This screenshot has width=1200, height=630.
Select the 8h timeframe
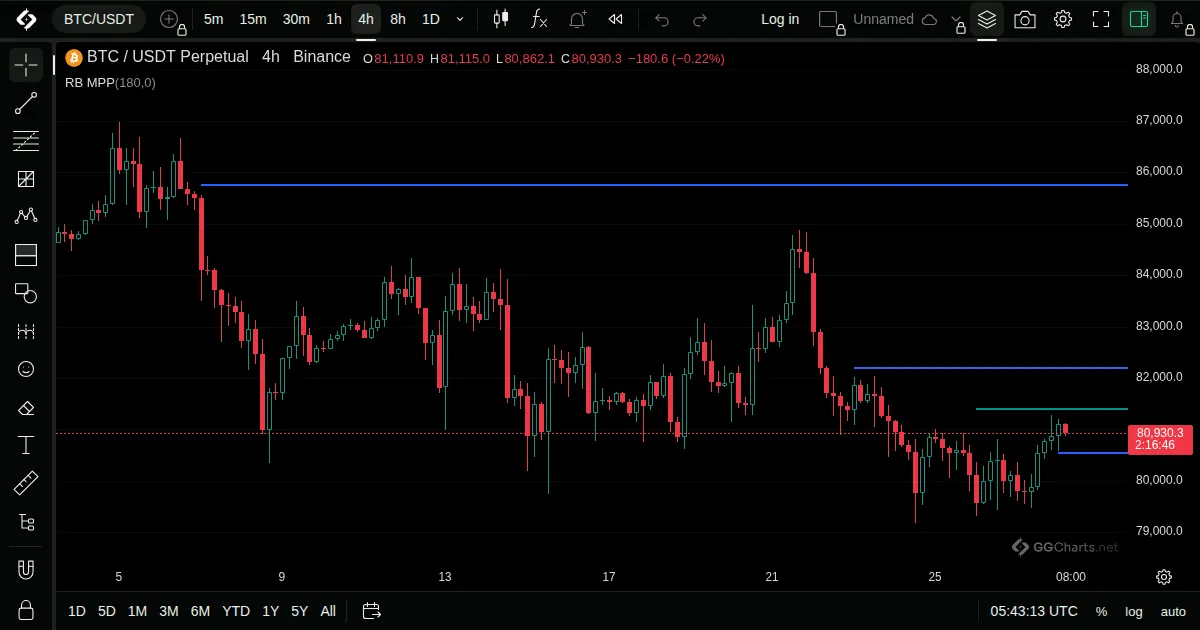(x=398, y=19)
